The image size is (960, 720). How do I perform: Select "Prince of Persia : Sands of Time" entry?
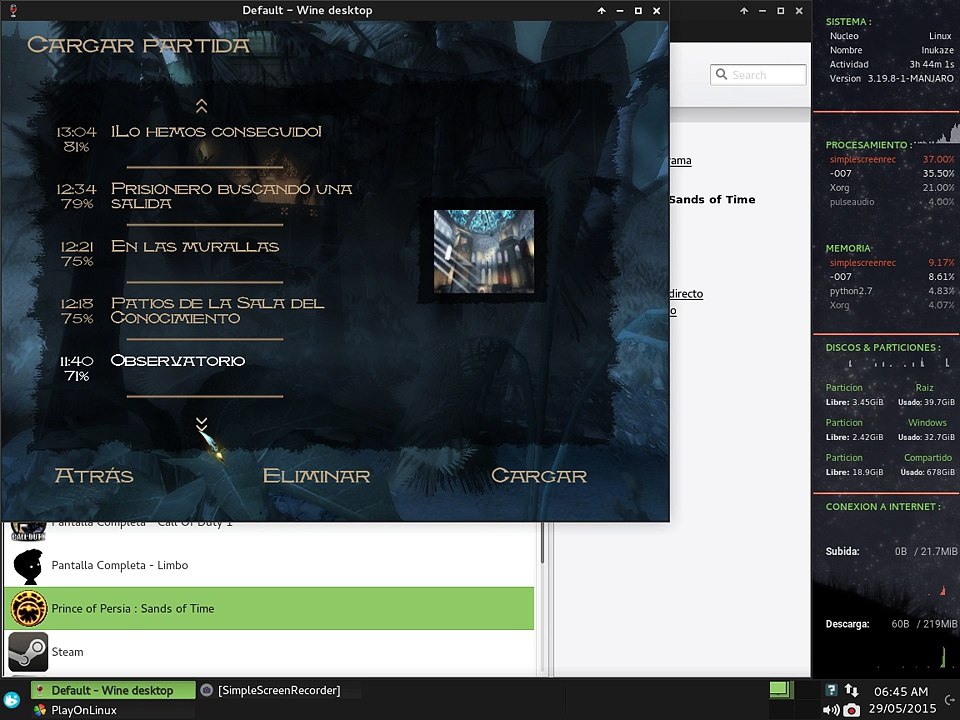point(269,608)
